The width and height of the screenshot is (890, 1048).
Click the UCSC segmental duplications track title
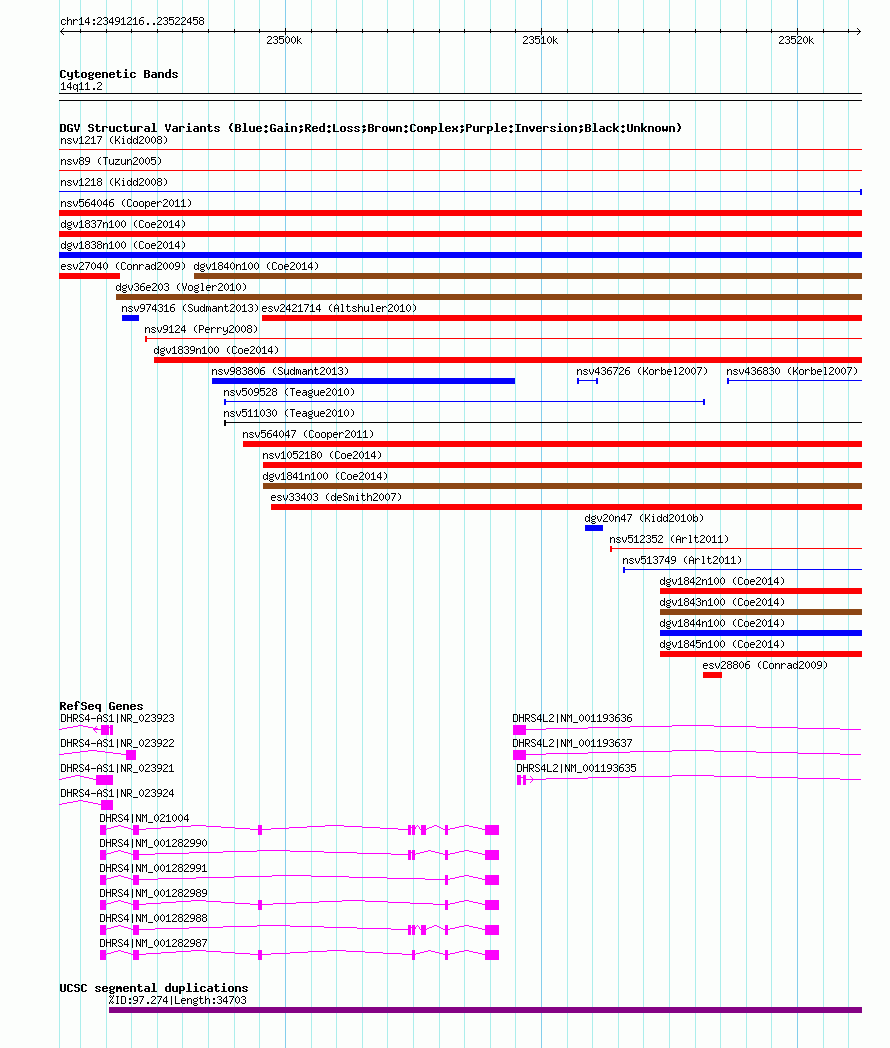[154, 989]
